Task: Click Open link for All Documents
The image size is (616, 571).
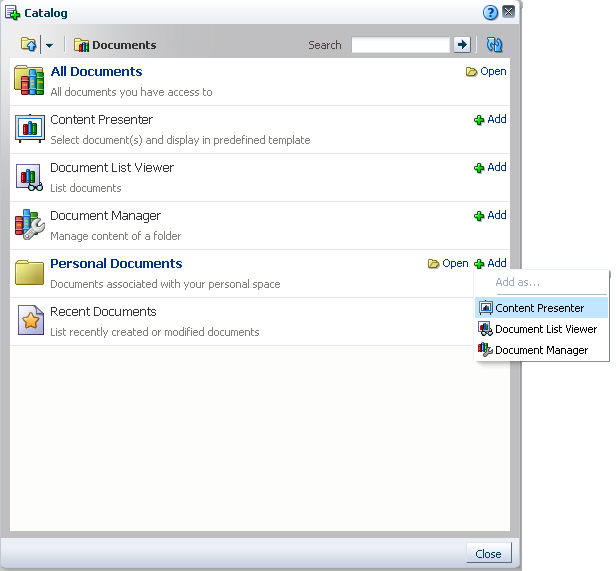Action: [486, 72]
